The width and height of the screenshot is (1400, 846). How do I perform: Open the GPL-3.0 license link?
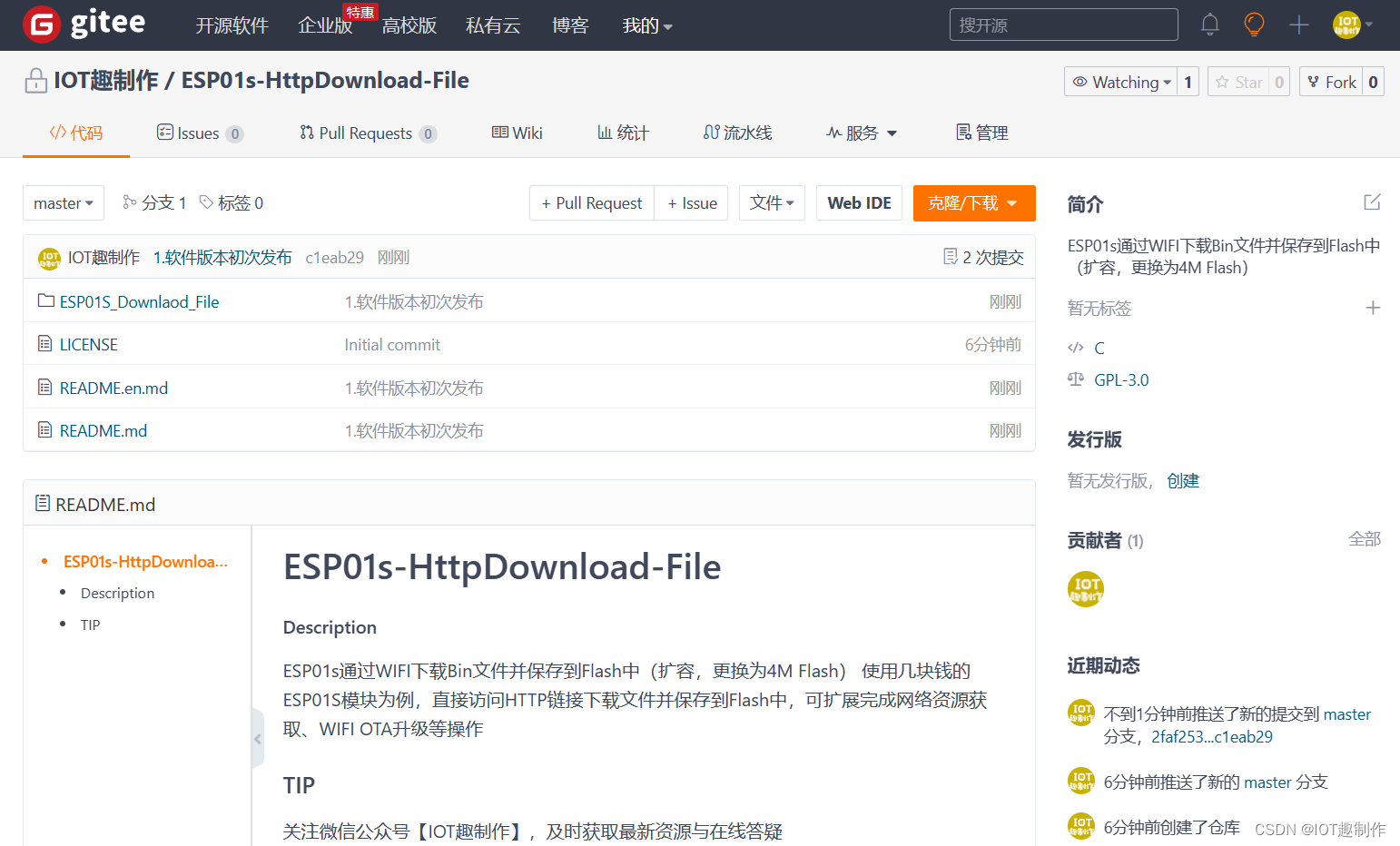tap(1121, 379)
